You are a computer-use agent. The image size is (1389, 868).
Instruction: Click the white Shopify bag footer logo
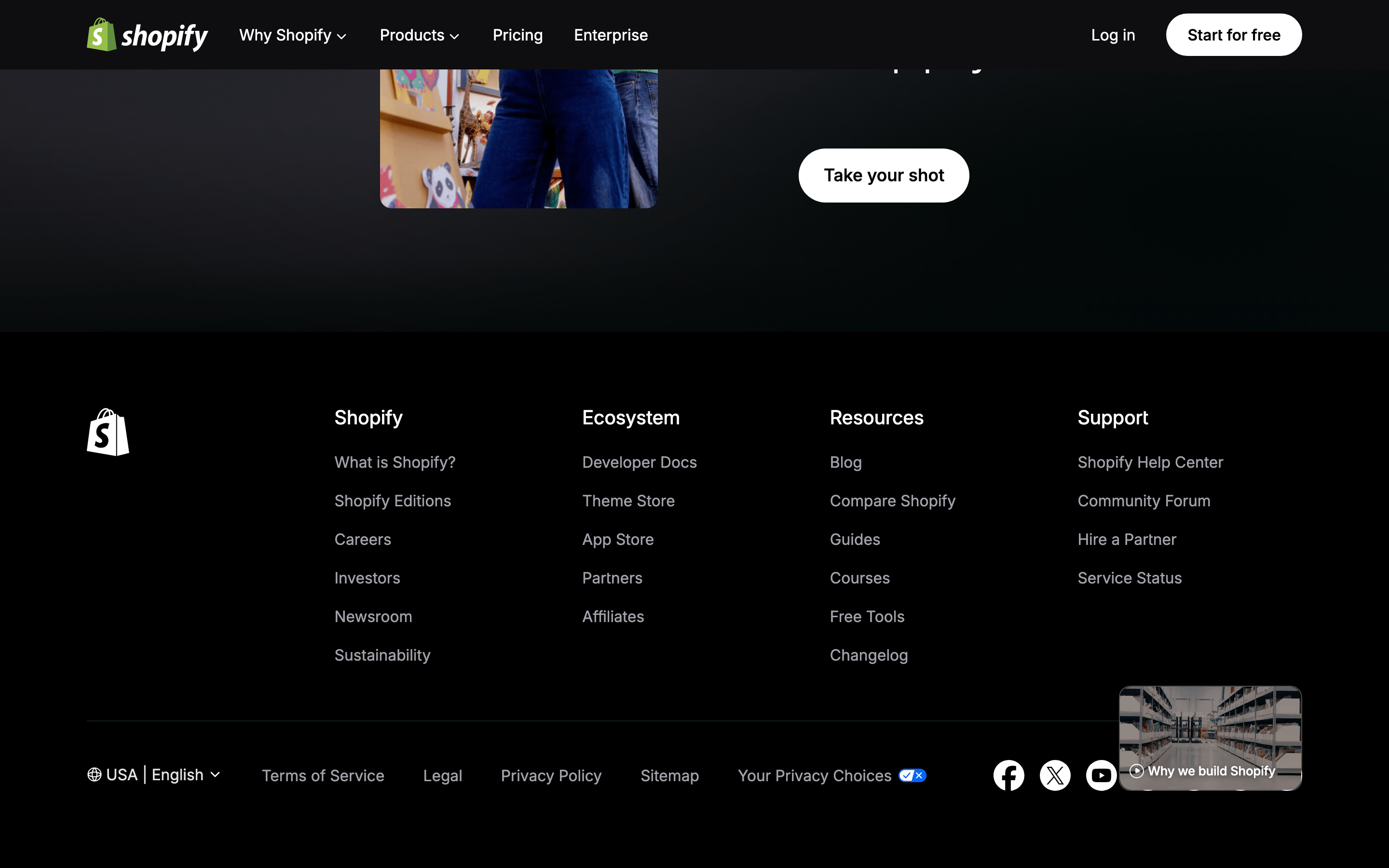pos(108,432)
